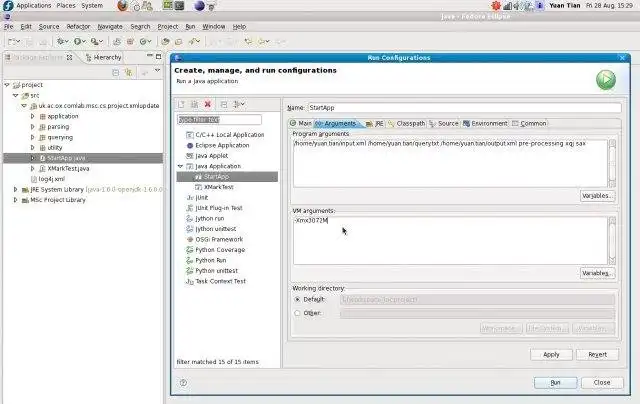Open the Navigate menu
640x404 pixels.
tap(110, 27)
